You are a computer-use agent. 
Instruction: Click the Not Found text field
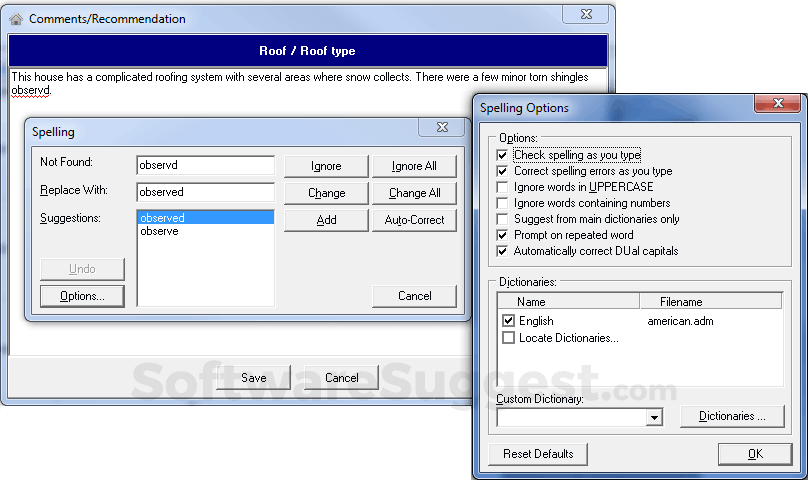tap(206, 165)
